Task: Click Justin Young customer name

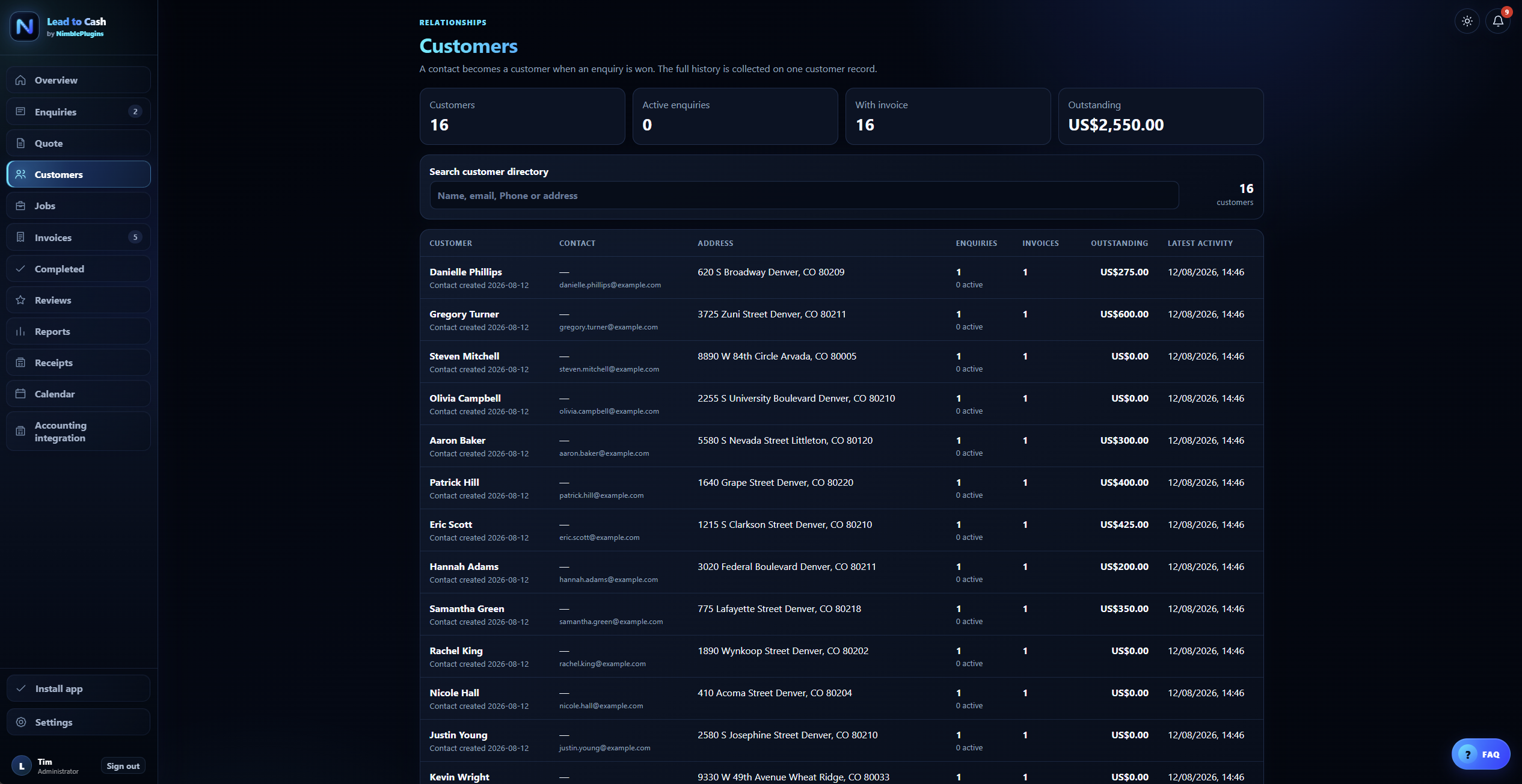Action: pyautogui.click(x=458, y=735)
